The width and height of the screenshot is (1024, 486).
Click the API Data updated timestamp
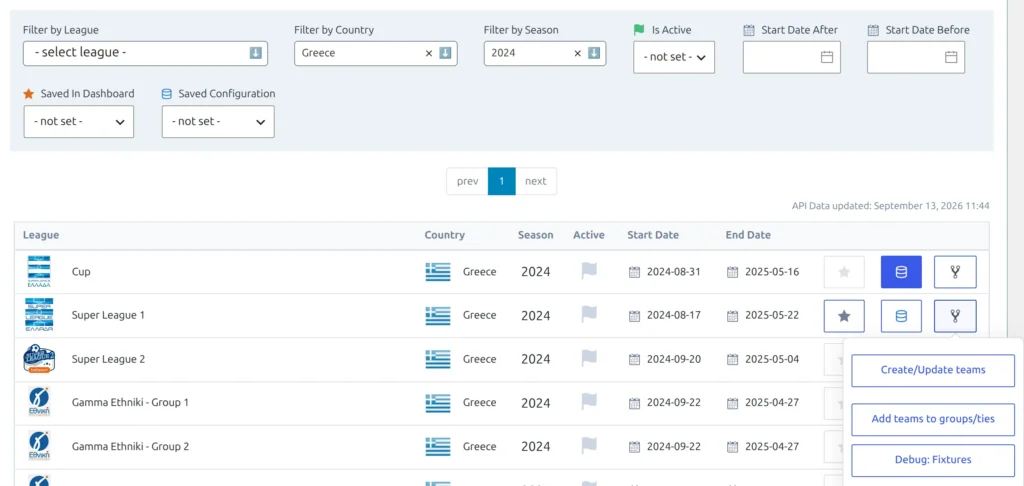(891, 206)
